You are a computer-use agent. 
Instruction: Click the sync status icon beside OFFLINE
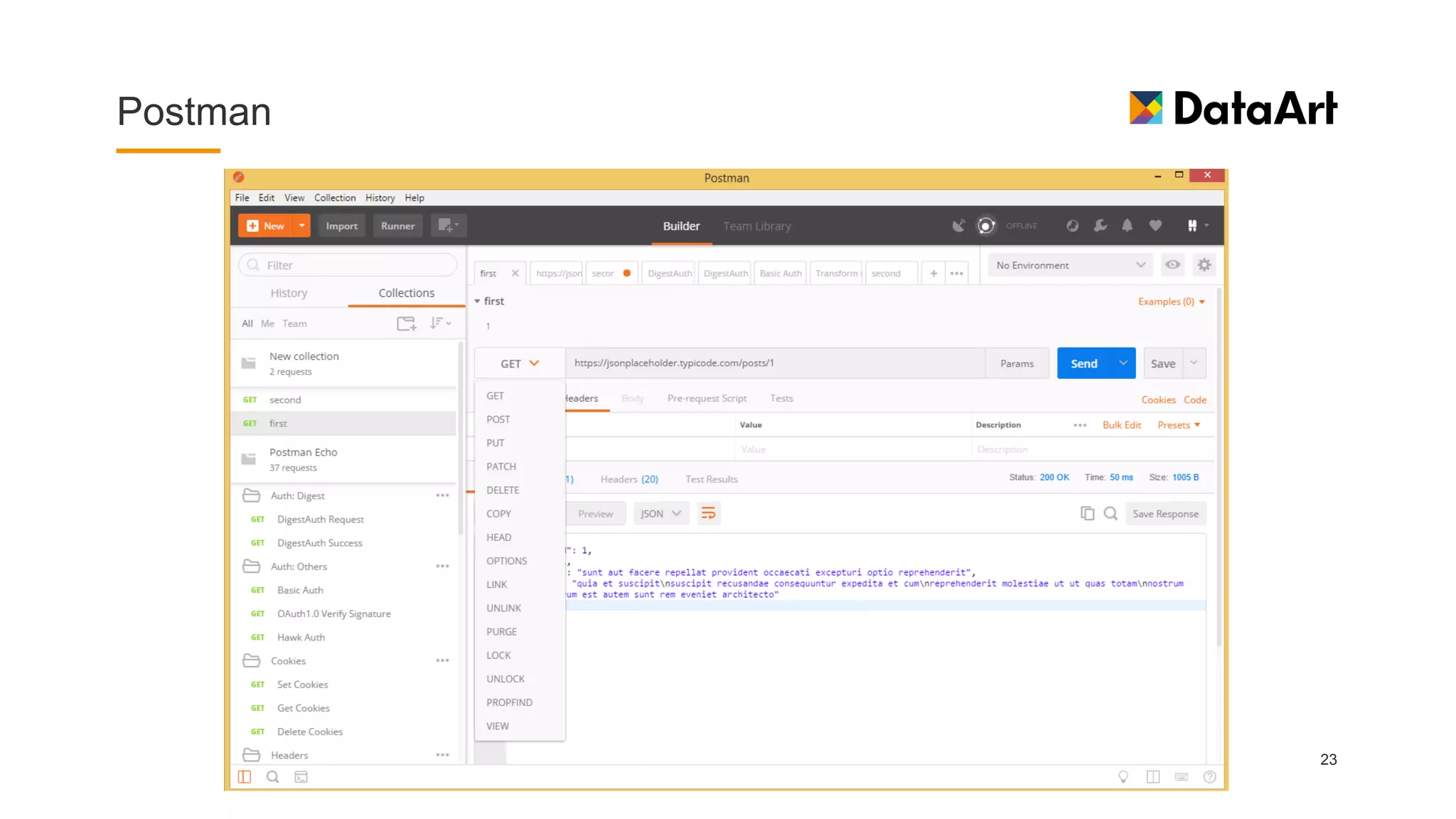click(x=985, y=226)
